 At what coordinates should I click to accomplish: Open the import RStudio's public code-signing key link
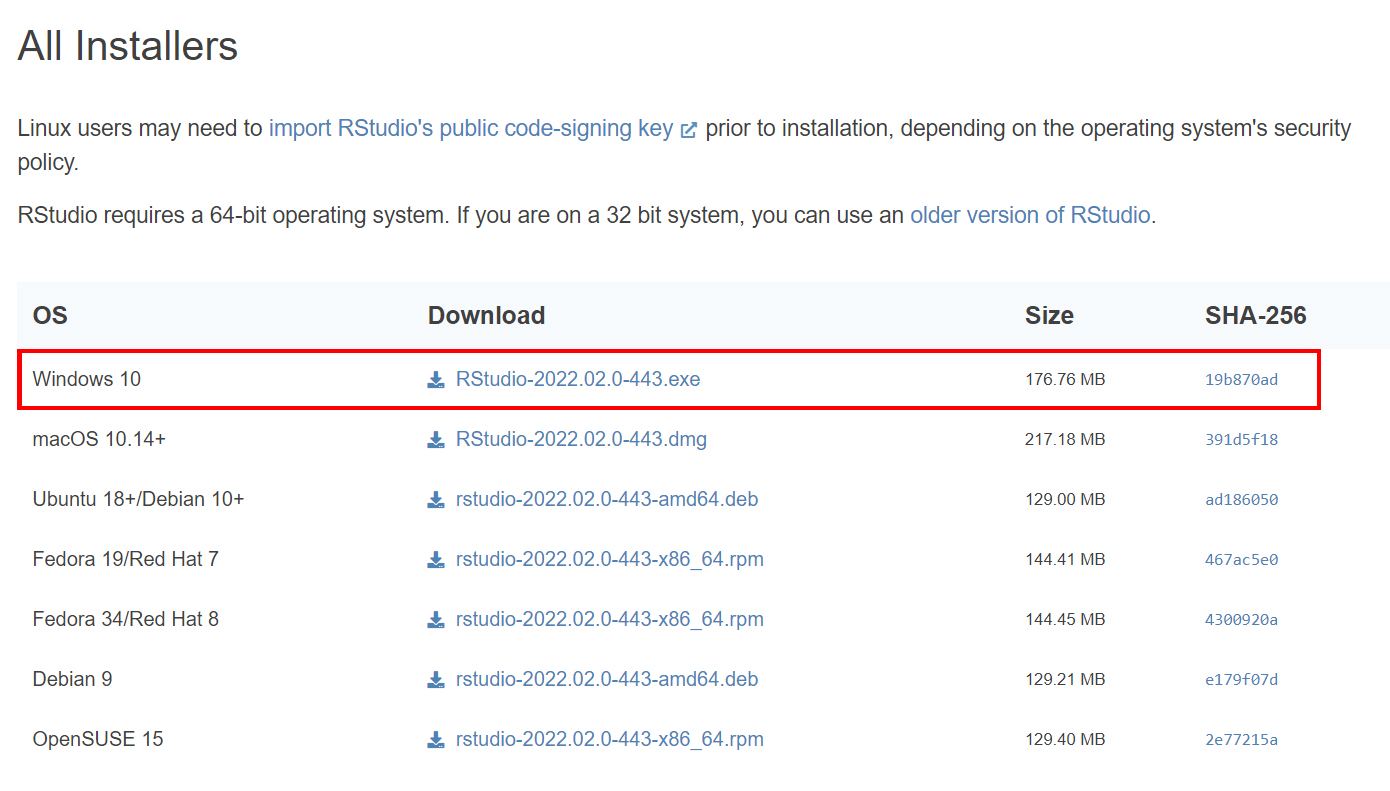[471, 128]
